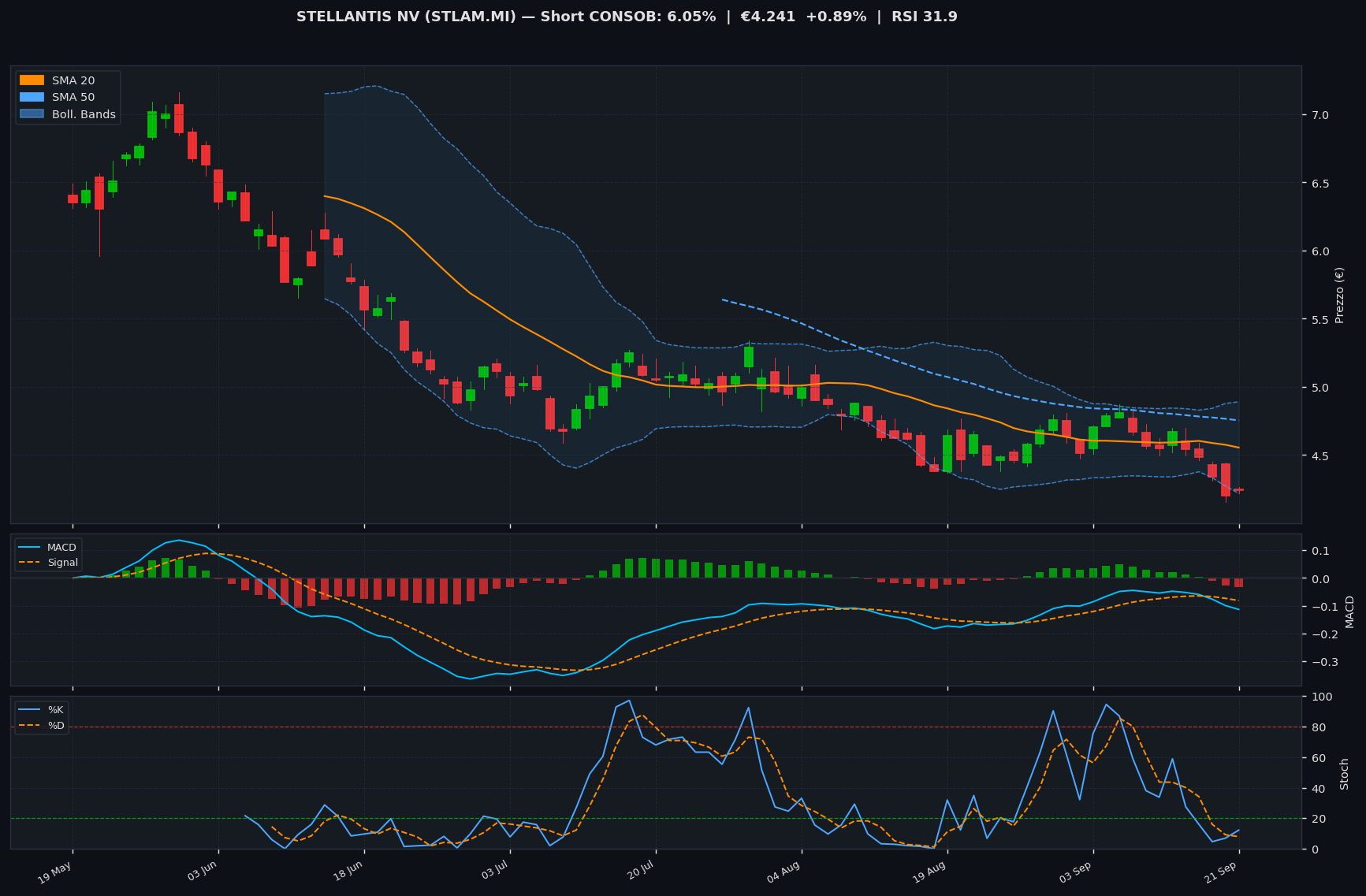
Task: Click the '21 Sep' date axis label
Action: (1223, 872)
